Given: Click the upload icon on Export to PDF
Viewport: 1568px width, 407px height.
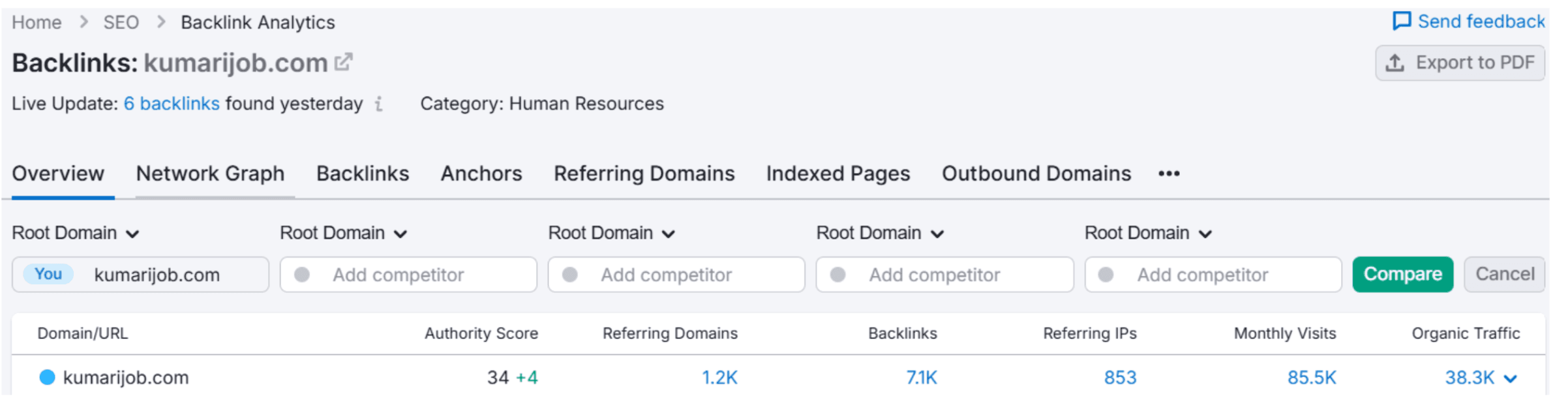Looking at the screenshot, I should (1395, 63).
